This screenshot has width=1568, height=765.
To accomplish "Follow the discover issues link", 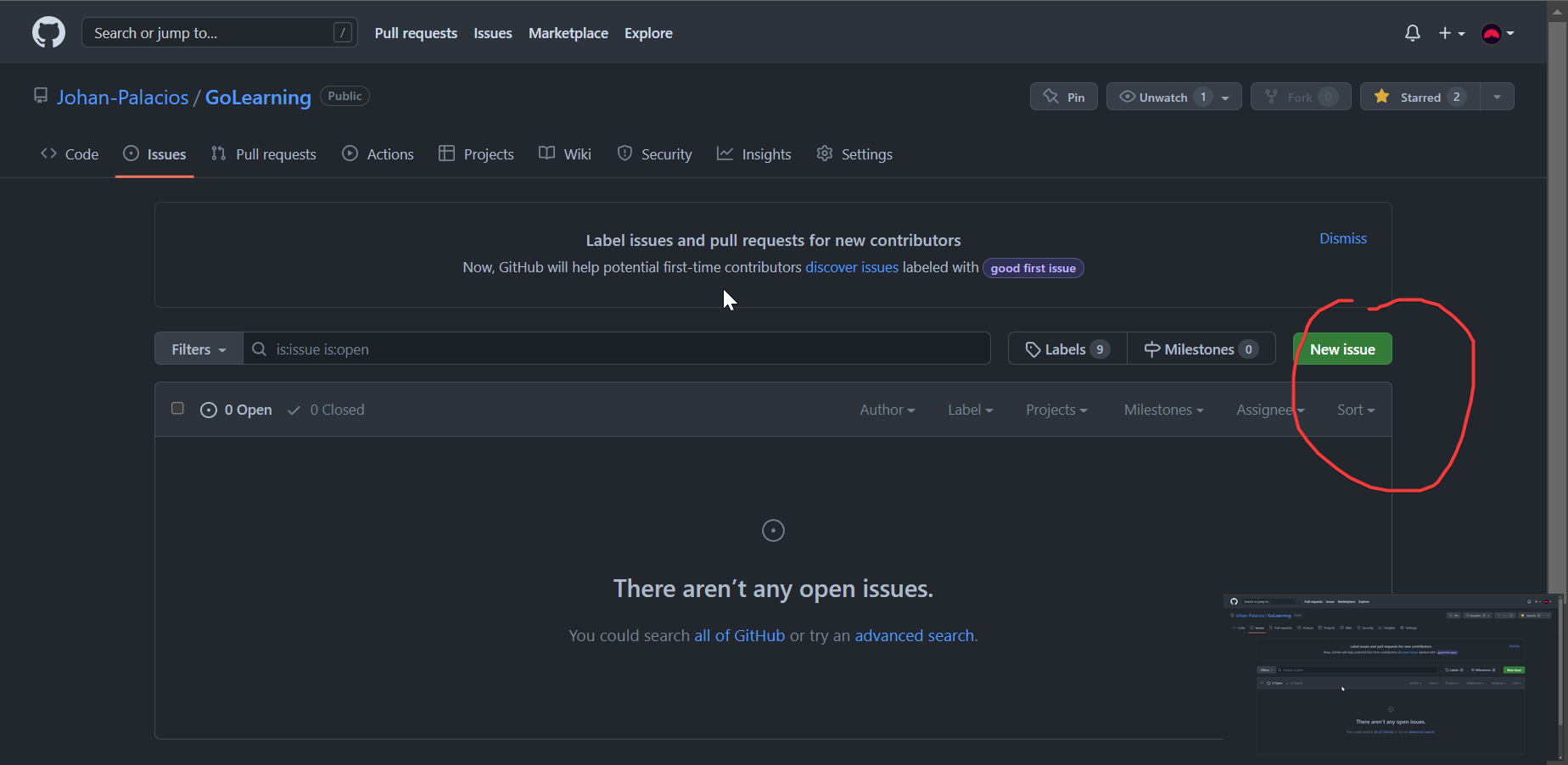I will (852, 267).
